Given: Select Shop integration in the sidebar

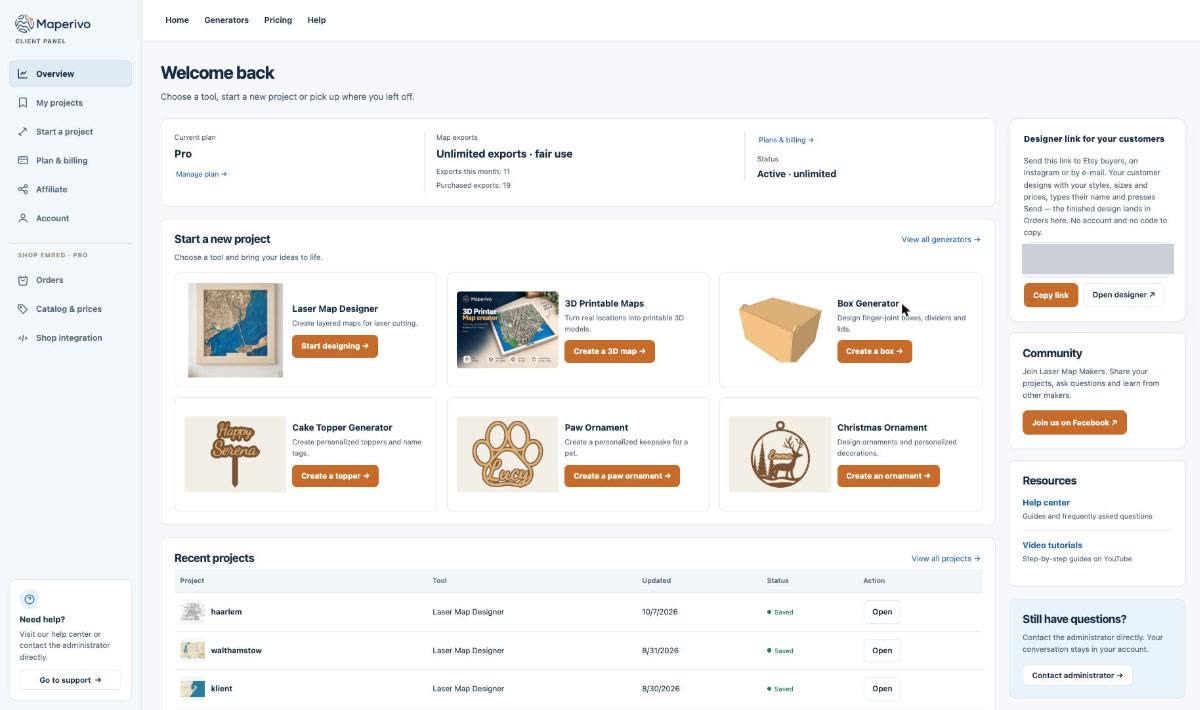Looking at the screenshot, I should point(70,339).
